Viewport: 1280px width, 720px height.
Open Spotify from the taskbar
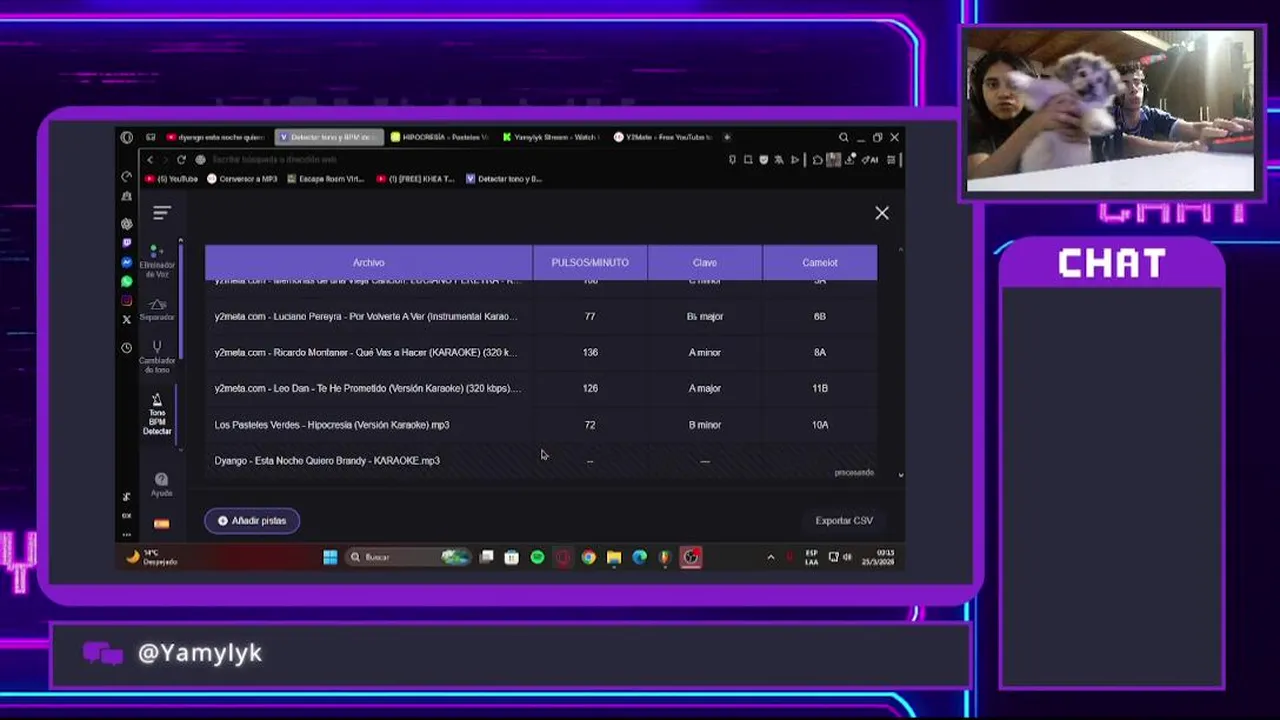537,557
